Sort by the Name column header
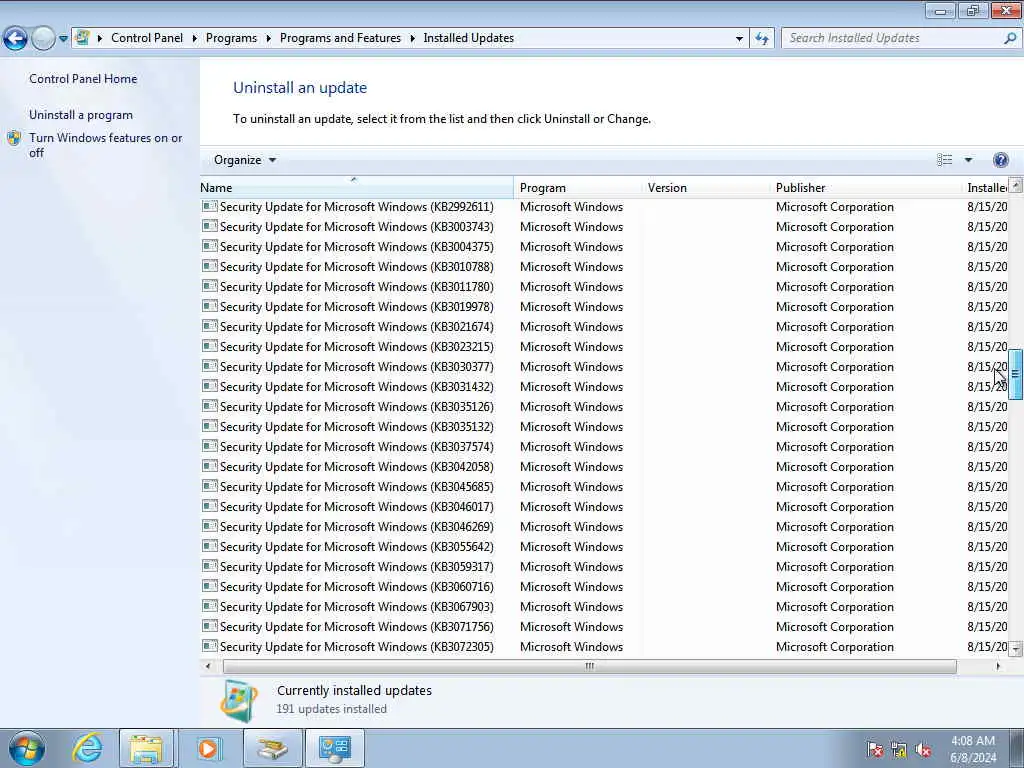1024x768 pixels. click(357, 187)
